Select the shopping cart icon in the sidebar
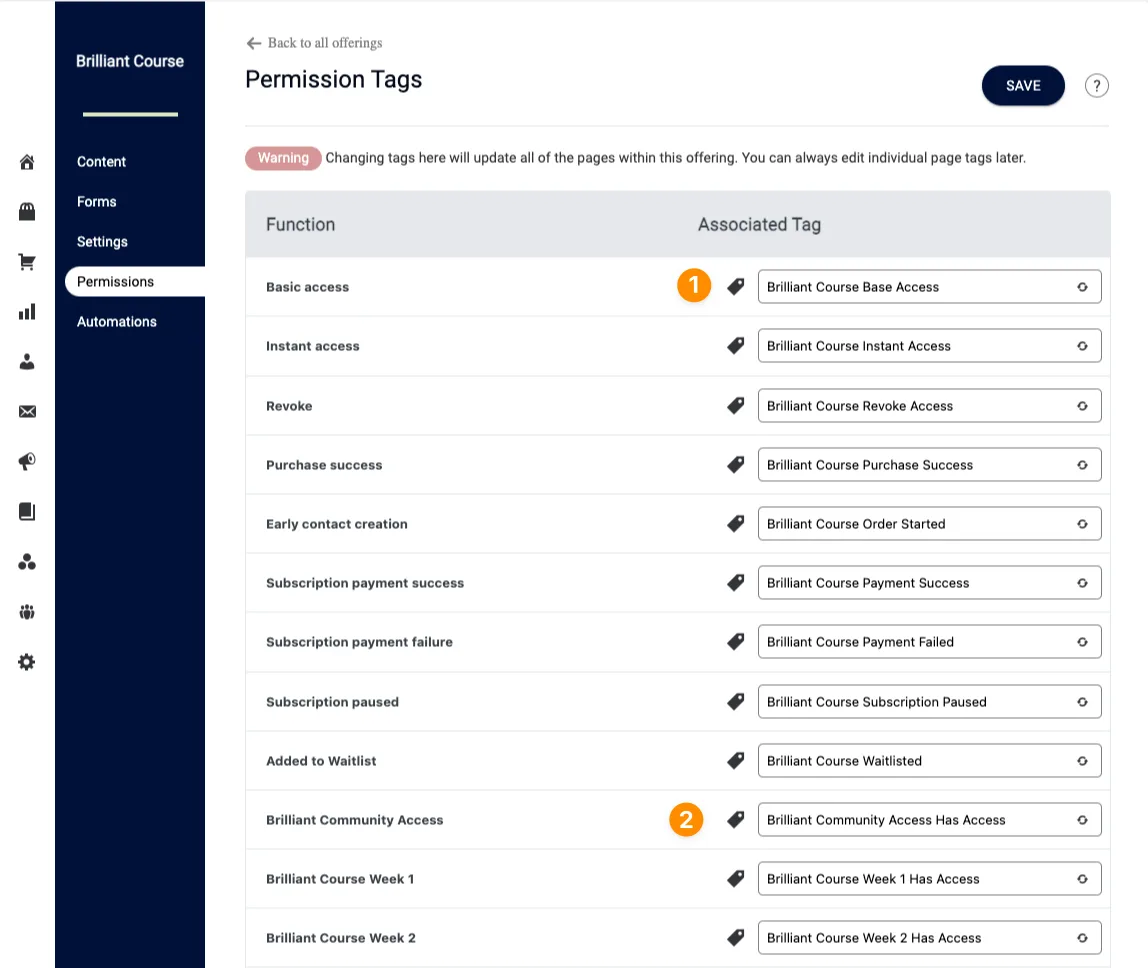 click(x=27, y=261)
